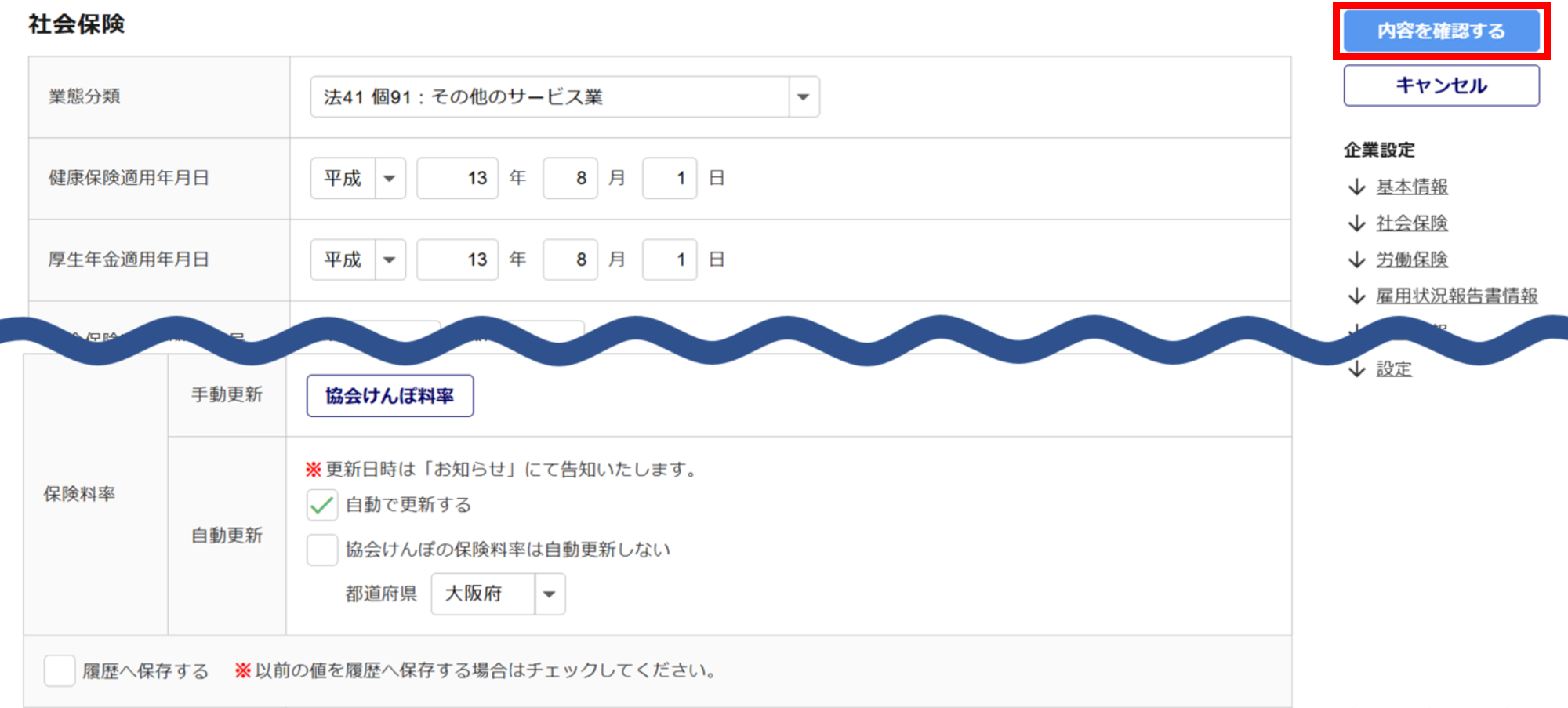
Task: Click the arrow icon beside 社会保険
Action: tap(1356, 223)
